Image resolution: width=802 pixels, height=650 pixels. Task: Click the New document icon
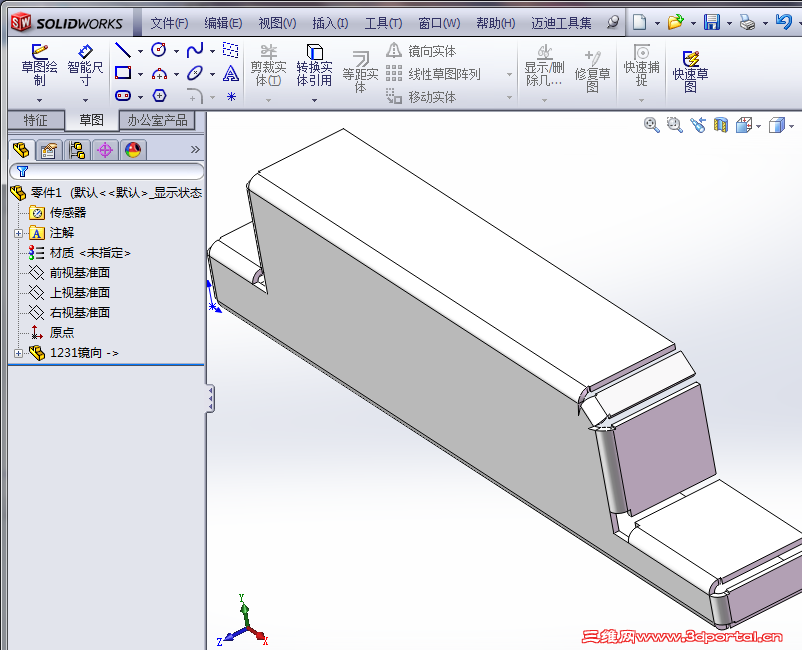[x=639, y=22]
